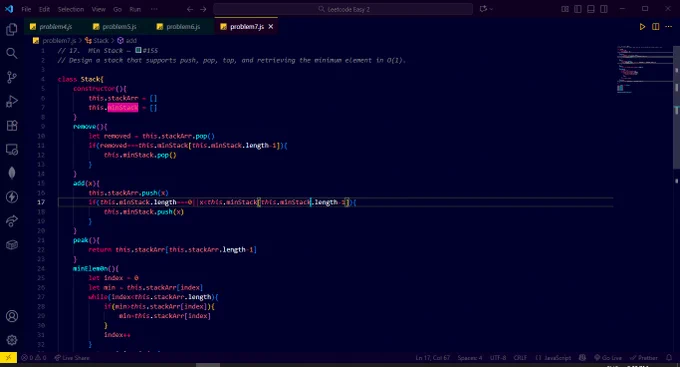
Task: Open the cube icon view in activity bar
Action: point(12,245)
